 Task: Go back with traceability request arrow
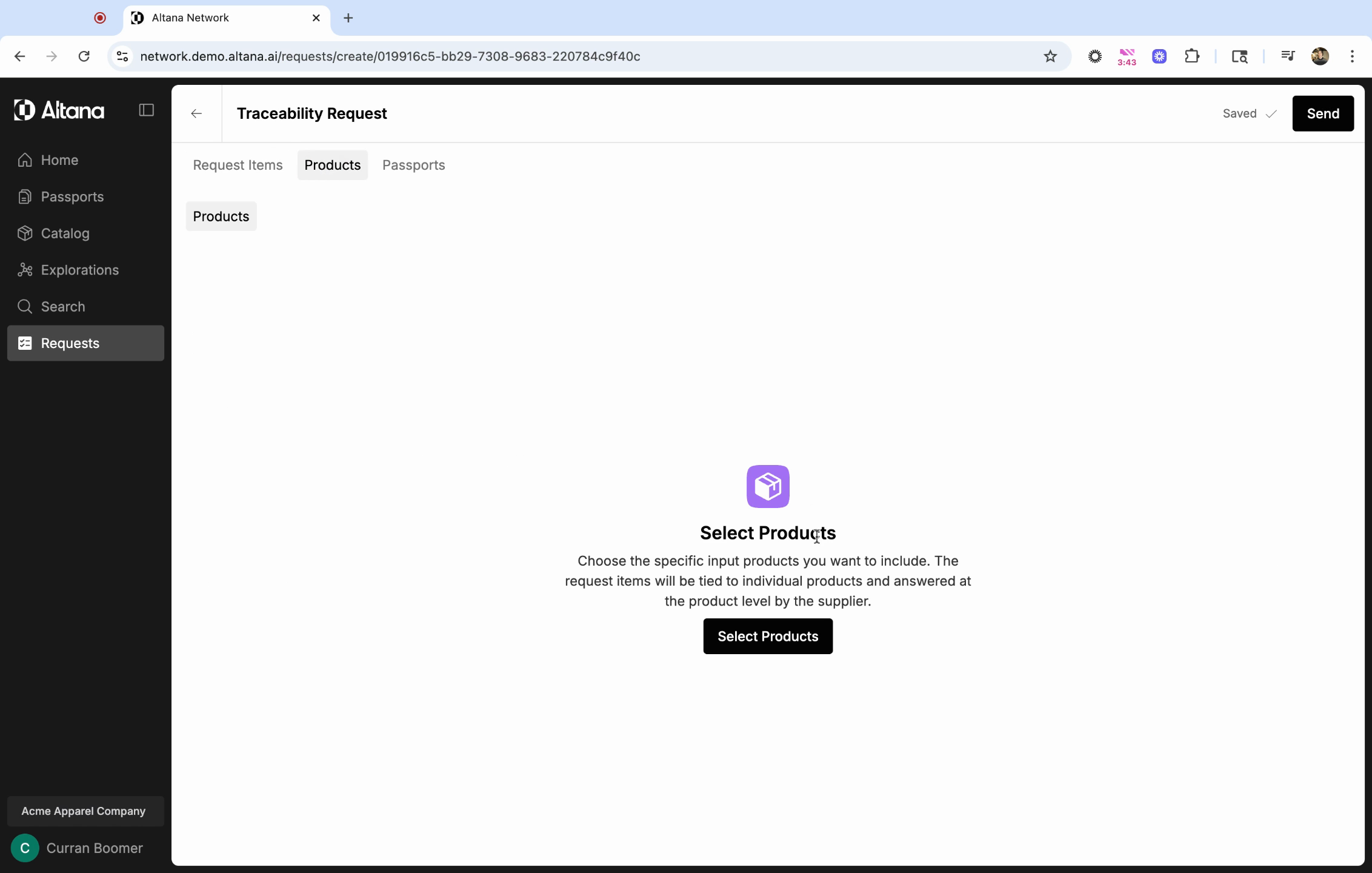(196, 114)
